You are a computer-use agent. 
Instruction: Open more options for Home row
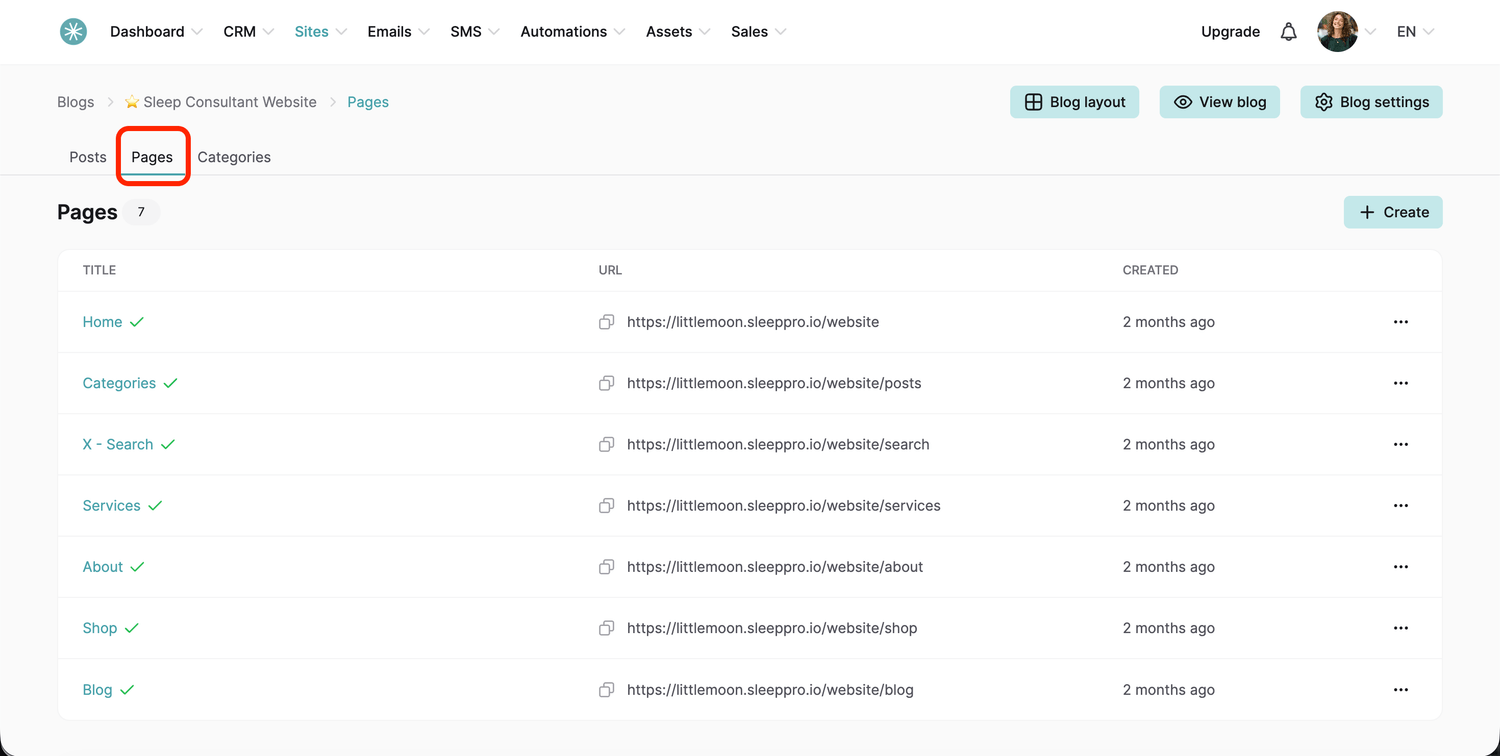(1401, 322)
